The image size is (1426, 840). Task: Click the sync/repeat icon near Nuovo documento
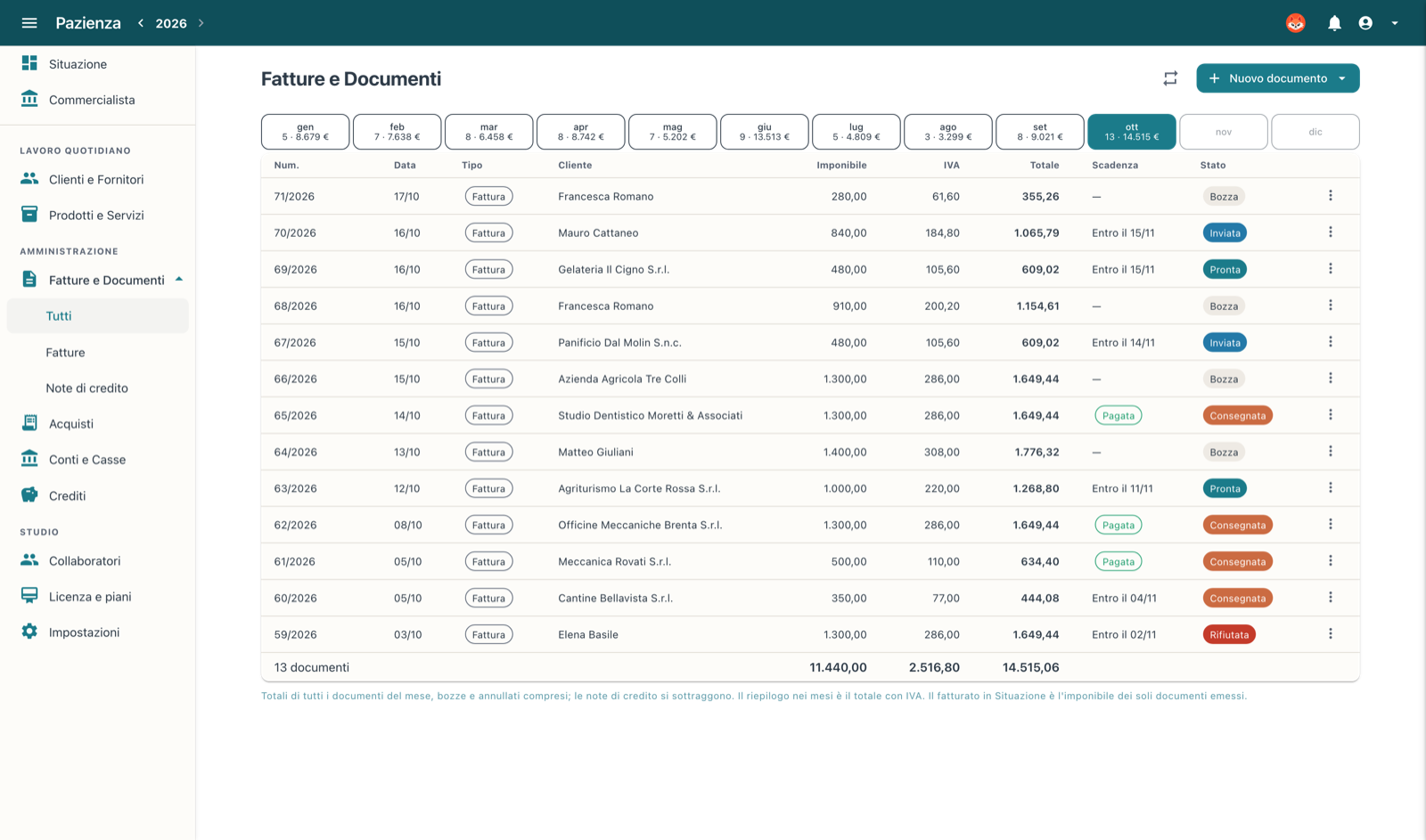1170,78
